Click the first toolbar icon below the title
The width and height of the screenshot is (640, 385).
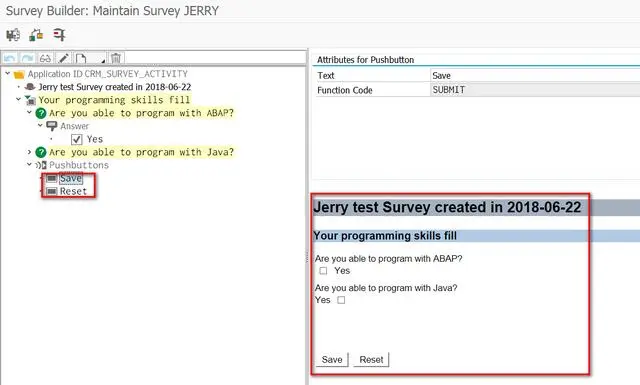tap(13, 35)
